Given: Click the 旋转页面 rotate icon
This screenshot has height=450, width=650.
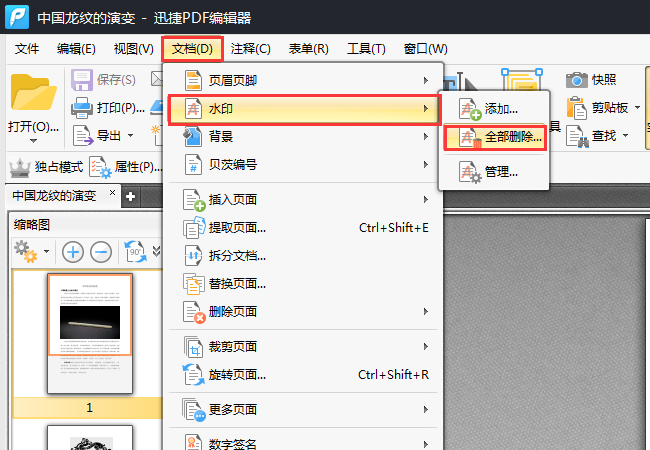Looking at the screenshot, I should click(x=193, y=375).
